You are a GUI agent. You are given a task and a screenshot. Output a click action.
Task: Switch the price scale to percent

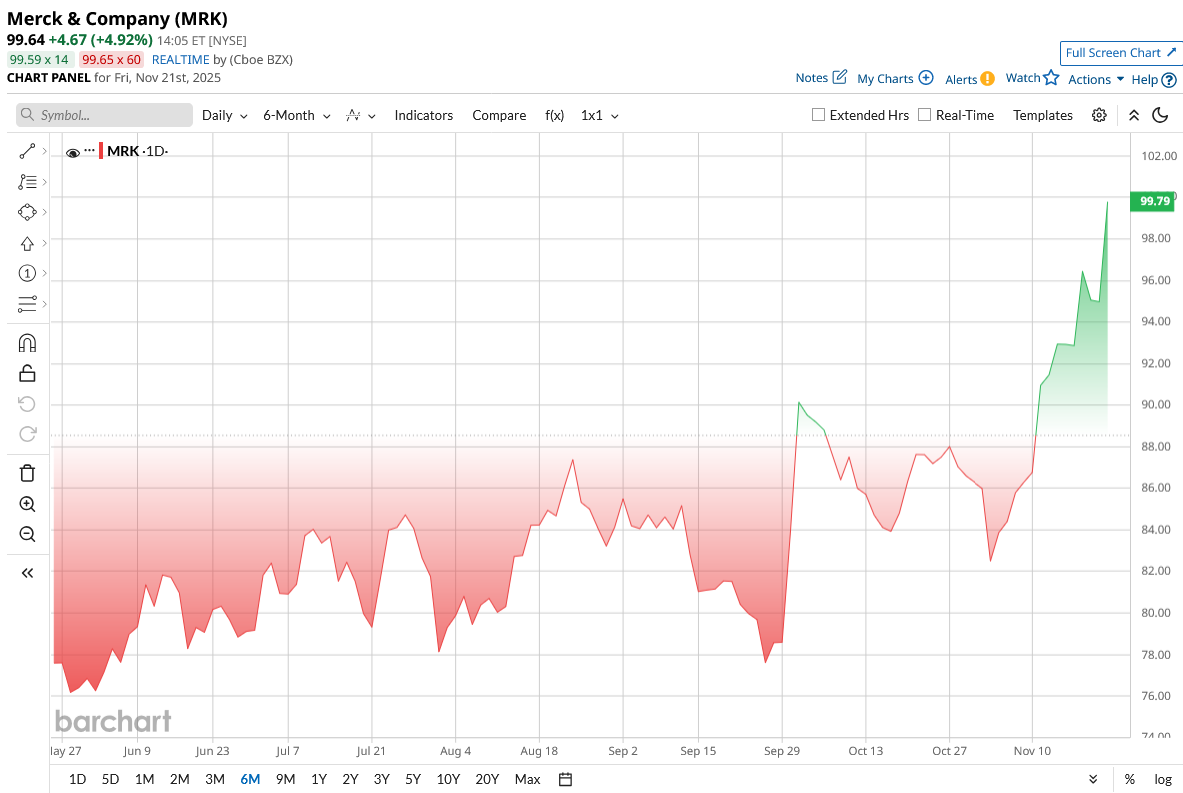click(1129, 779)
